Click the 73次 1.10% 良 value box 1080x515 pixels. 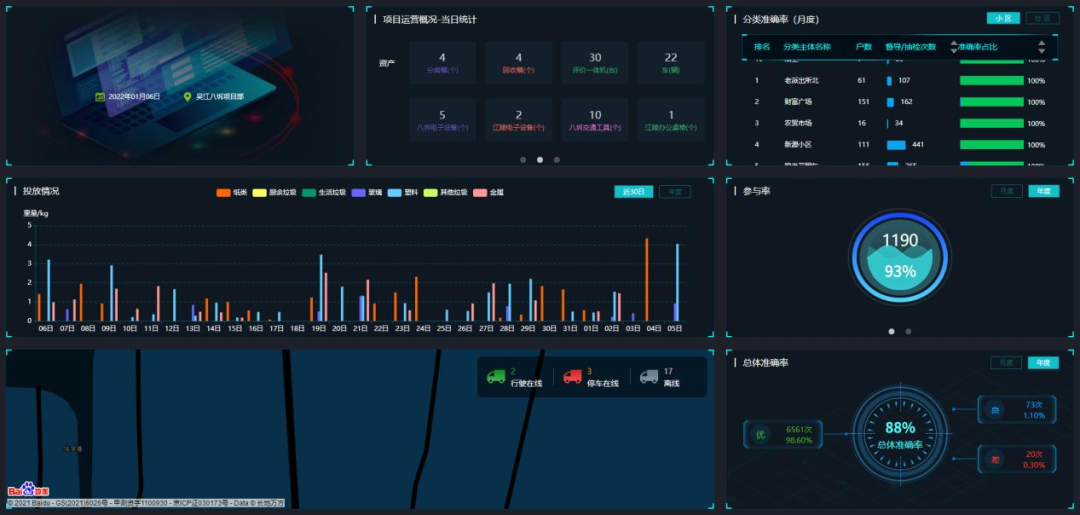pyautogui.click(x=1017, y=410)
